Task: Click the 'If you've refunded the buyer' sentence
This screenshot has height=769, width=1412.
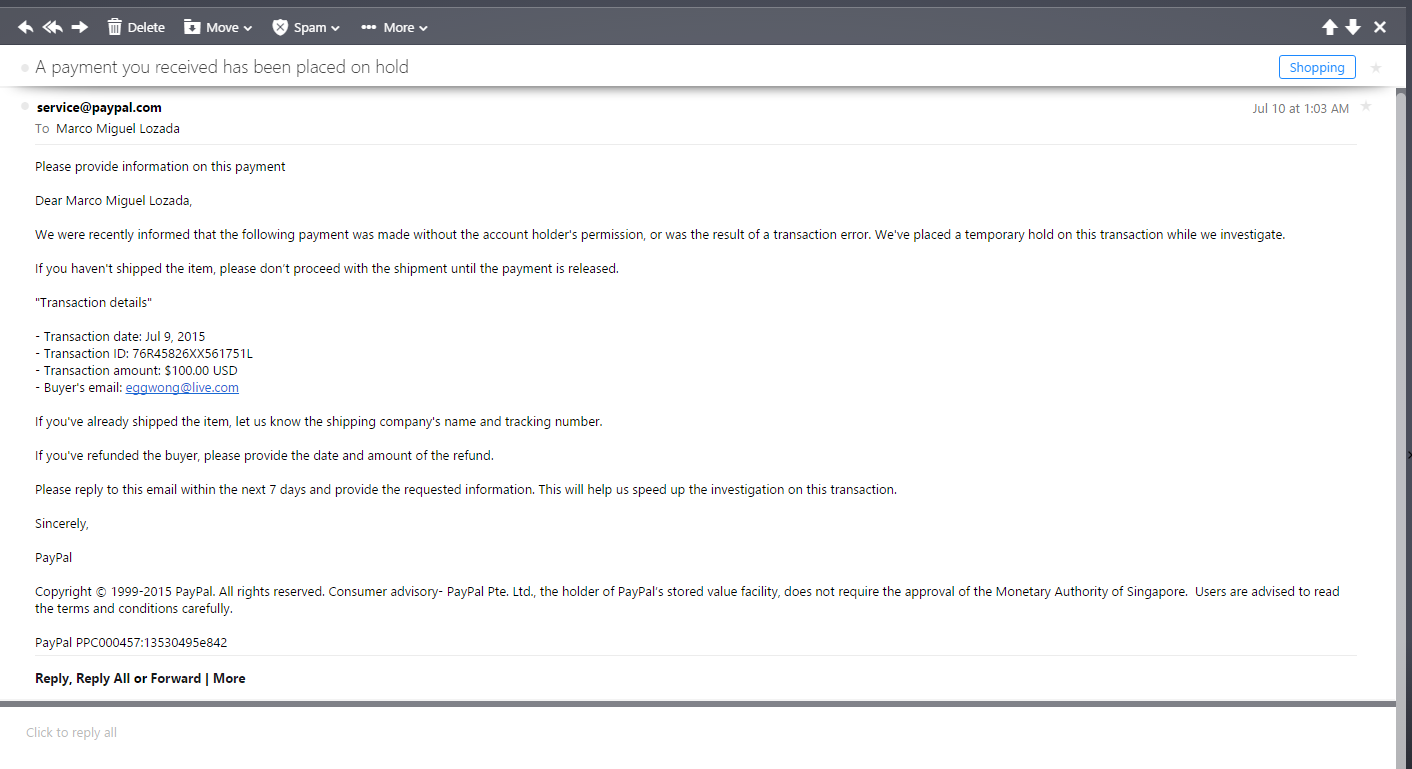Action: pos(265,455)
